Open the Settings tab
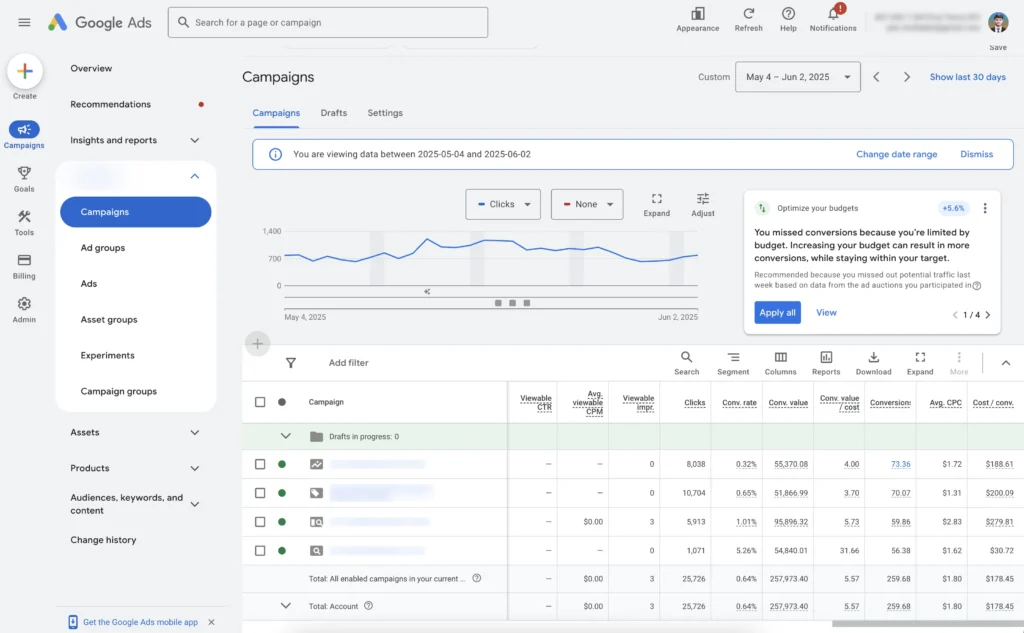The height and width of the screenshot is (633, 1024). point(385,113)
